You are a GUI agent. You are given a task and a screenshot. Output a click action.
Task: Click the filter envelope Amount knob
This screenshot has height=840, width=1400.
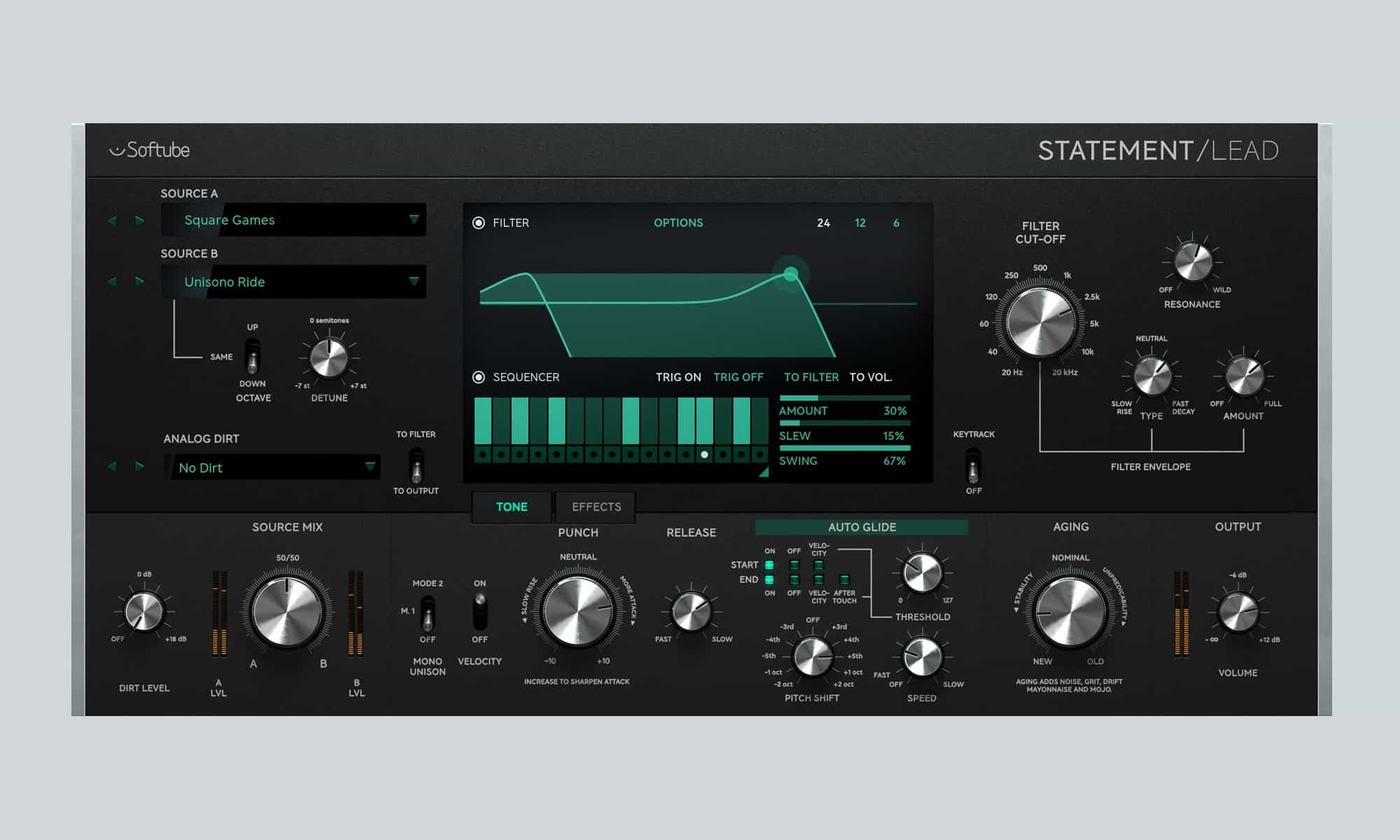coord(1244,376)
